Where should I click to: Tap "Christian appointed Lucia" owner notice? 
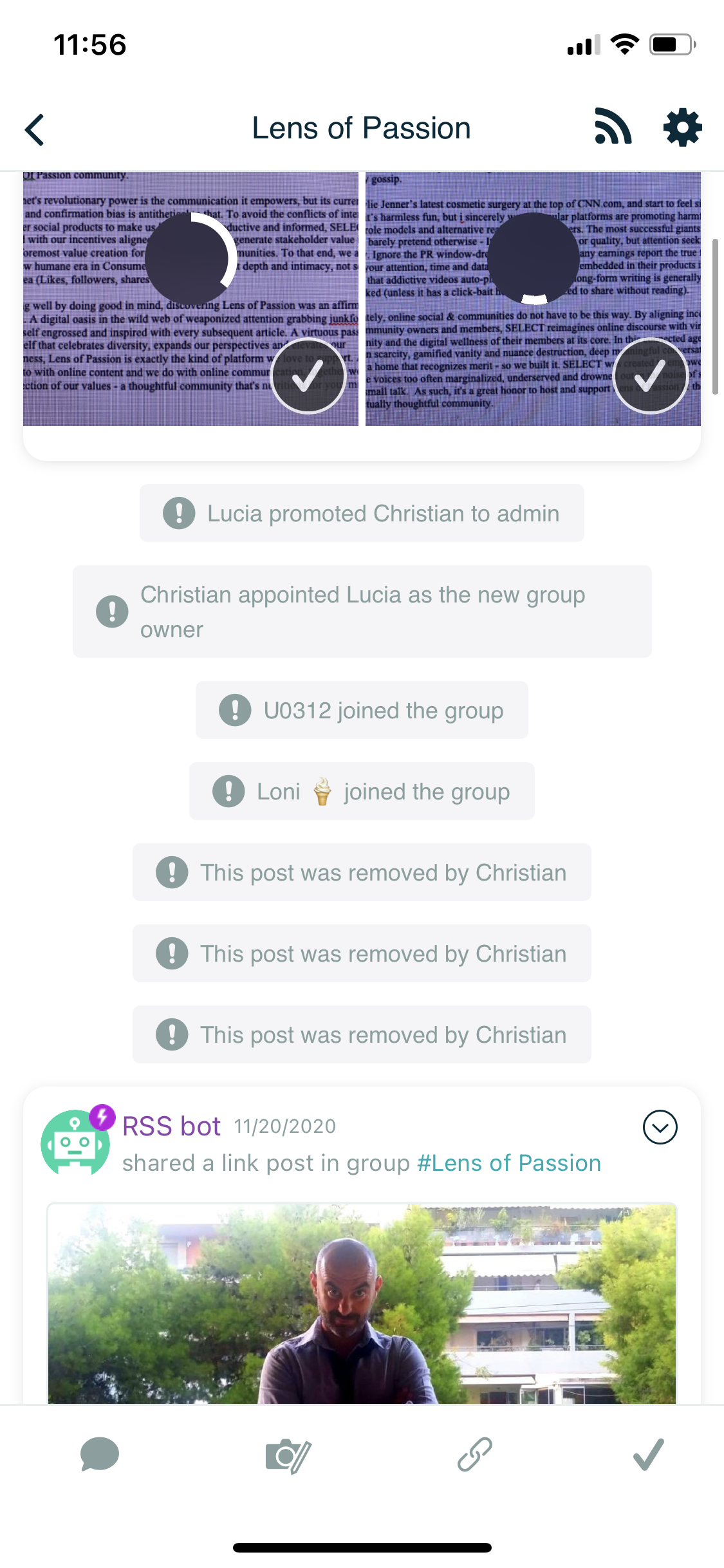[362, 611]
